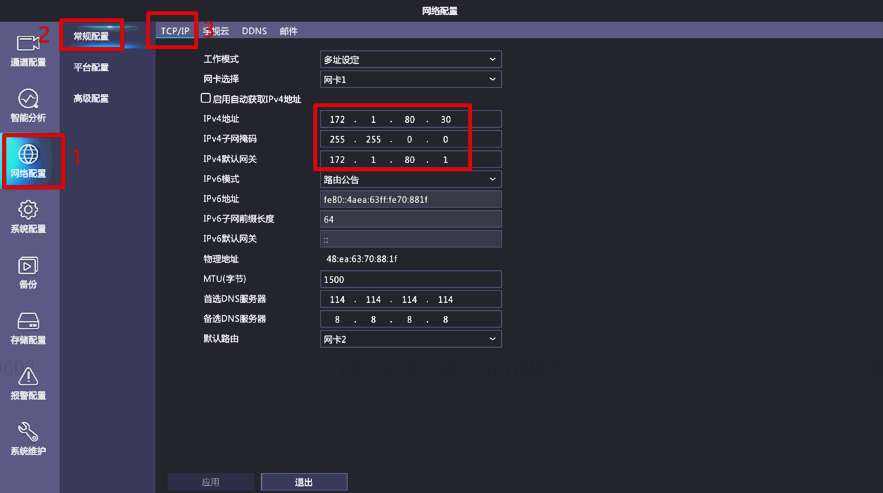Expand 默认路由 dropdown showing 网卡2
The width and height of the screenshot is (883, 493).
click(x=411, y=339)
